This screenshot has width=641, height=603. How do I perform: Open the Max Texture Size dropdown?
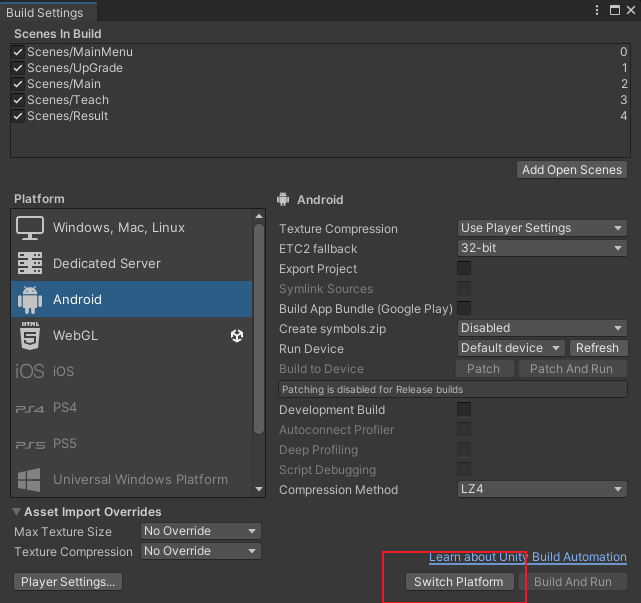point(201,531)
